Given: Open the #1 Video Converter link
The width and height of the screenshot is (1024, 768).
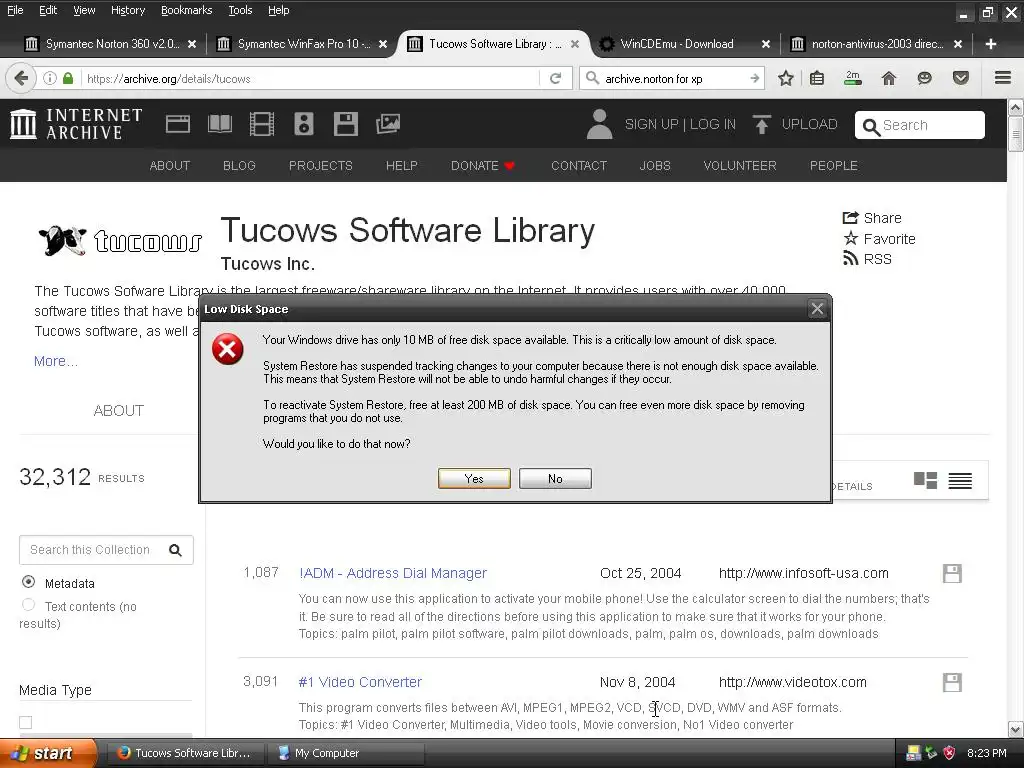Looking at the screenshot, I should [x=360, y=682].
